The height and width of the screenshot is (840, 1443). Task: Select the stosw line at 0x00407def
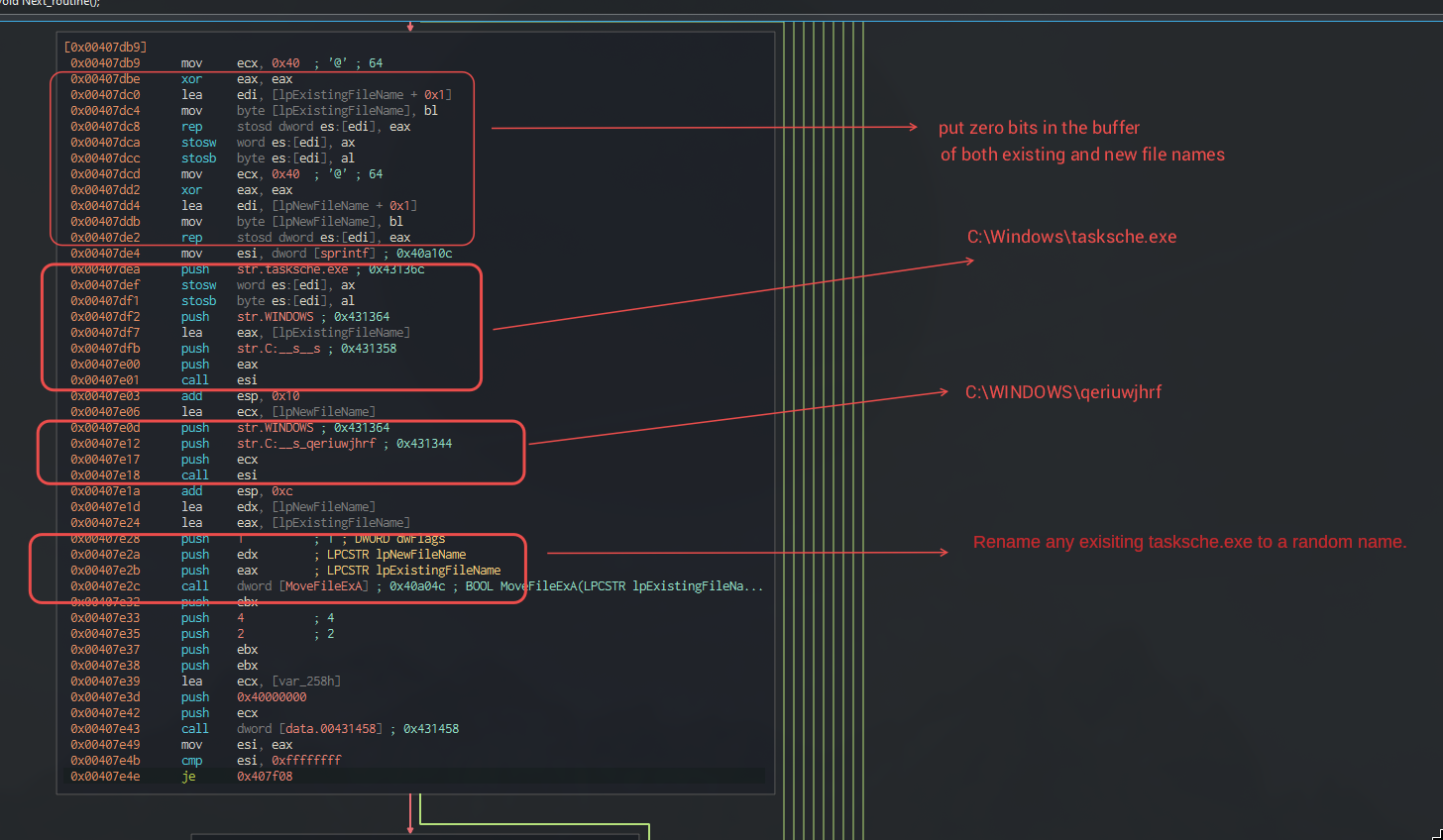212,284
